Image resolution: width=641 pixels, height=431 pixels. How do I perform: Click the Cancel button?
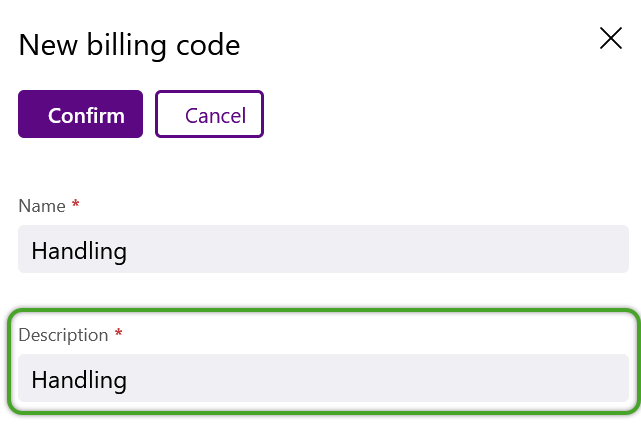point(209,114)
